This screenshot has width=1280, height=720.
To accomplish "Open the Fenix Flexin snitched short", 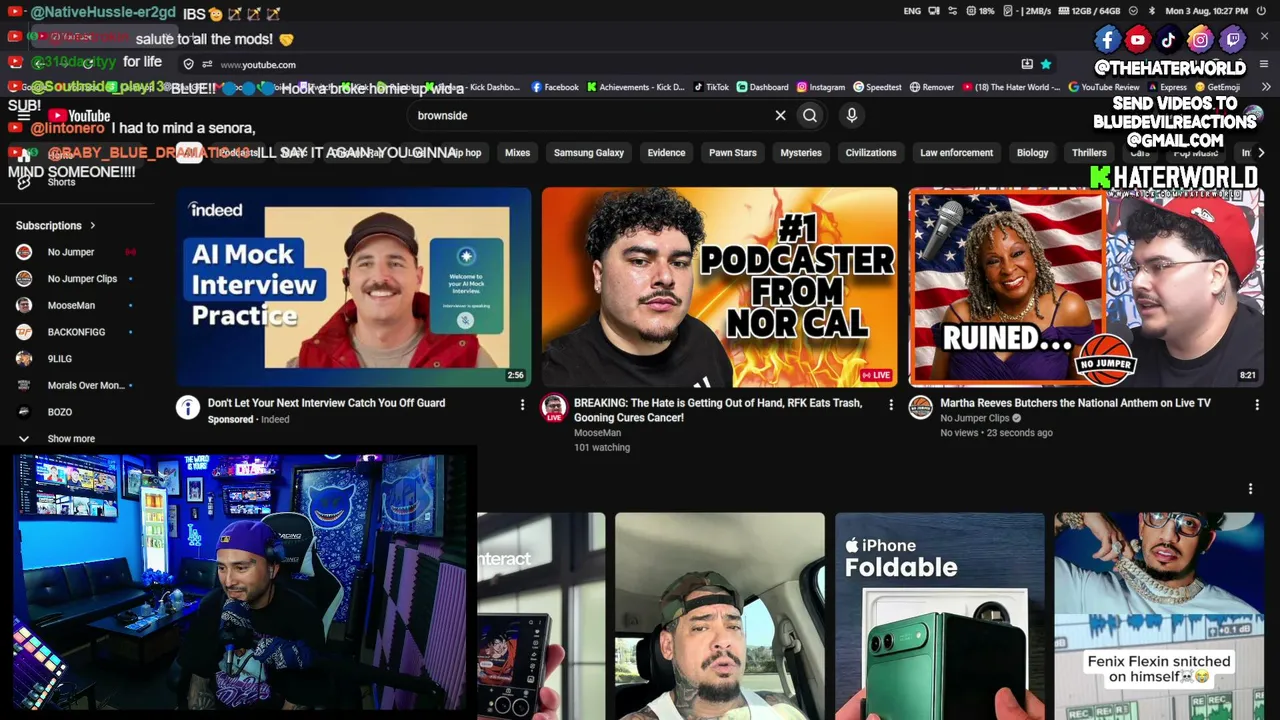I will (x=1159, y=616).
